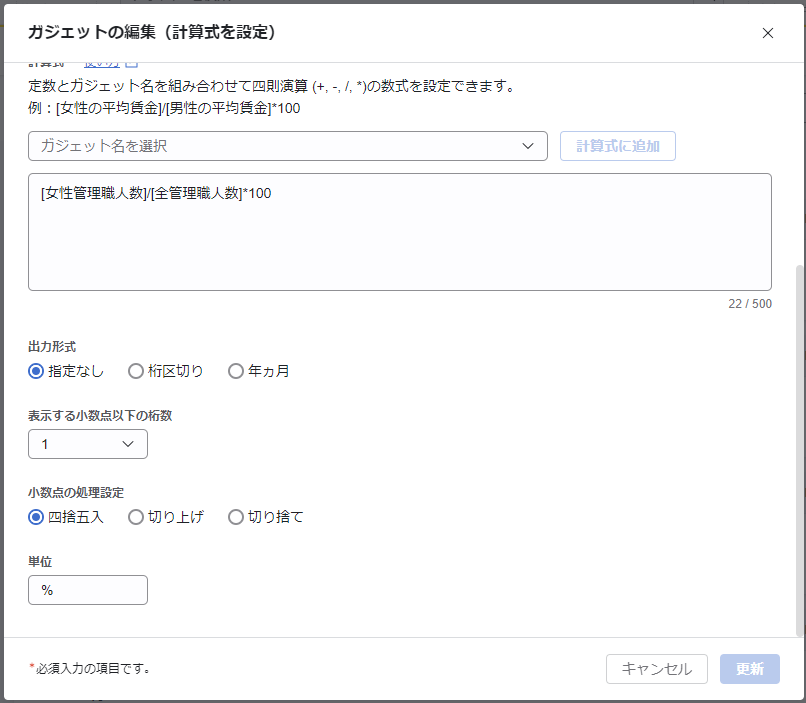
Task: Click the 計算式に追加 button
Action: [618, 146]
